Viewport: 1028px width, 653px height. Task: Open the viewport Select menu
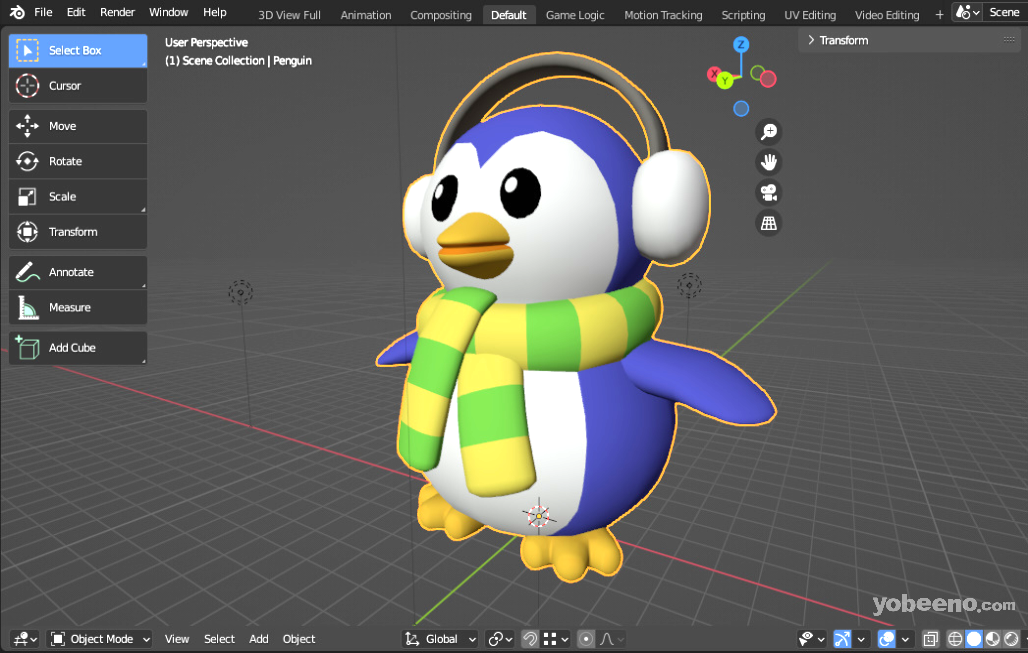pos(219,639)
